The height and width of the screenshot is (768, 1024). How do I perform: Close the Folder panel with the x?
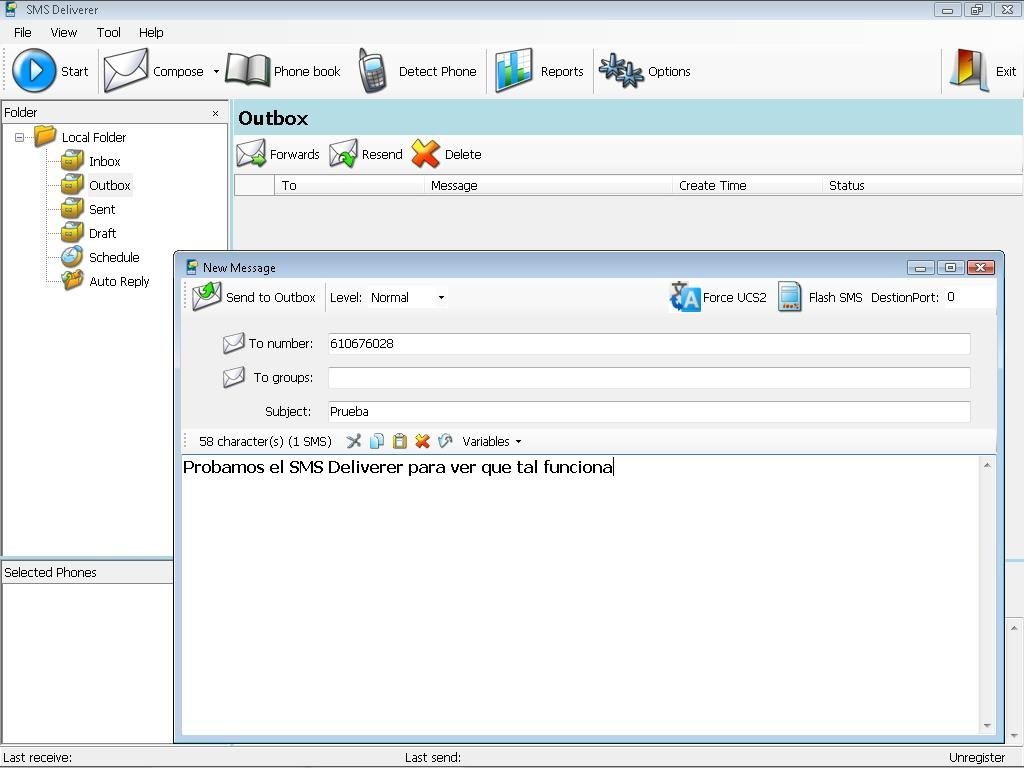[216, 113]
